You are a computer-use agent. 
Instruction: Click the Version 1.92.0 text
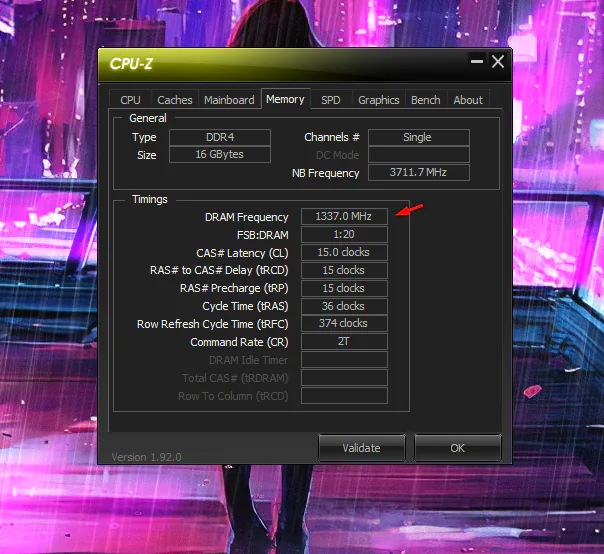tap(146, 457)
